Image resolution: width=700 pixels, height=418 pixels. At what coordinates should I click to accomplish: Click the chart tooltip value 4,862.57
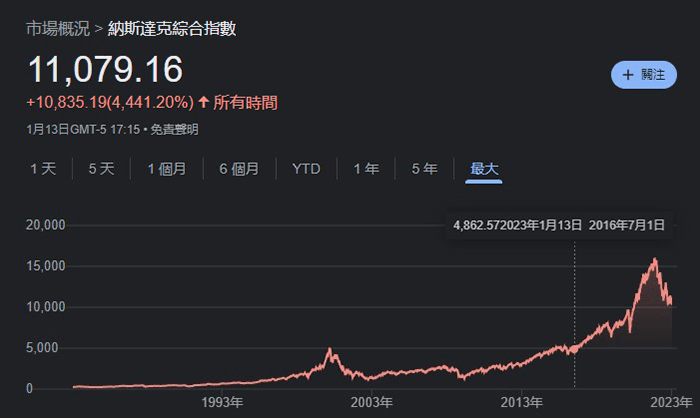476,225
